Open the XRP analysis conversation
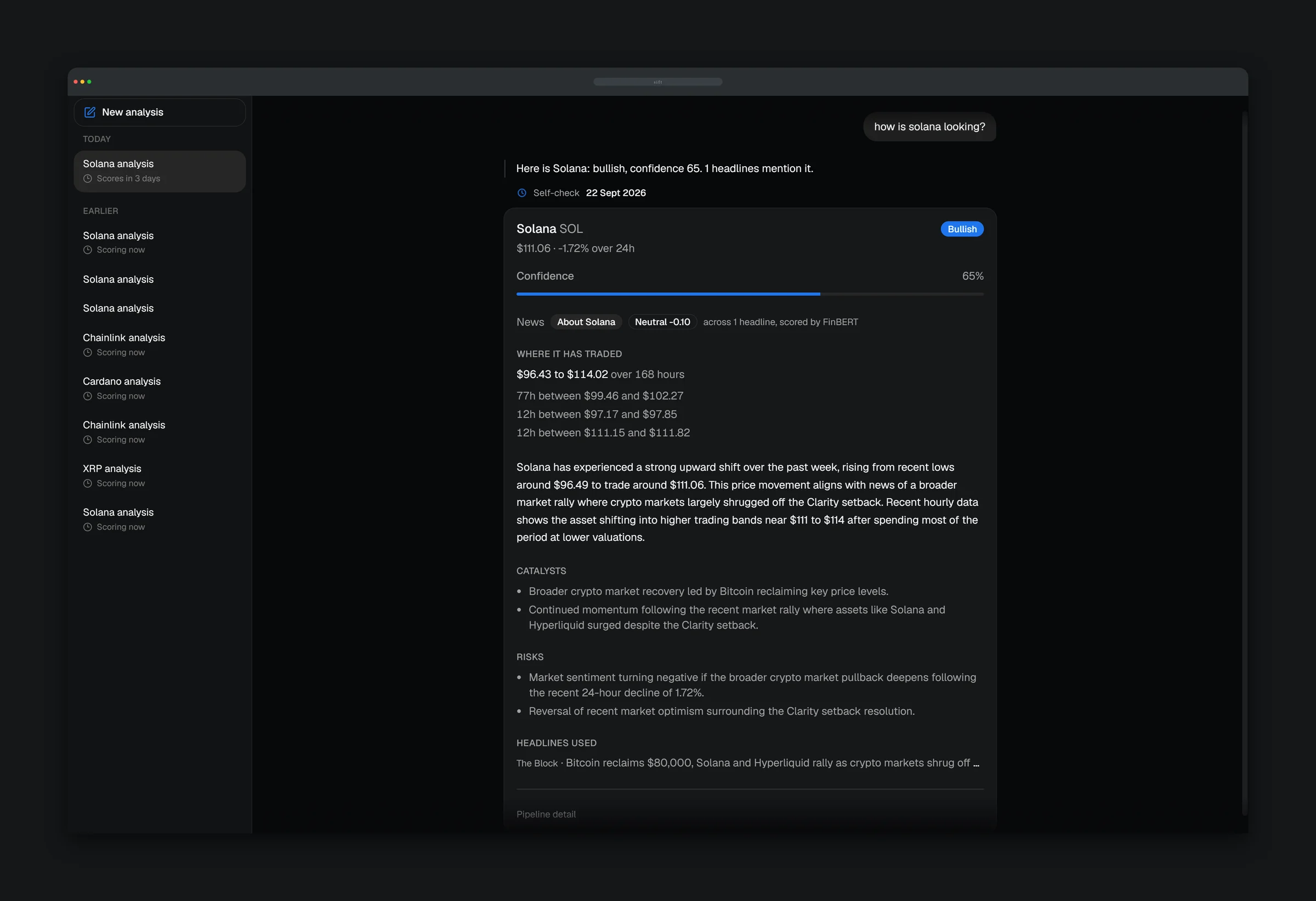Viewport: 1316px width, 901px height. tap(160, 475)
